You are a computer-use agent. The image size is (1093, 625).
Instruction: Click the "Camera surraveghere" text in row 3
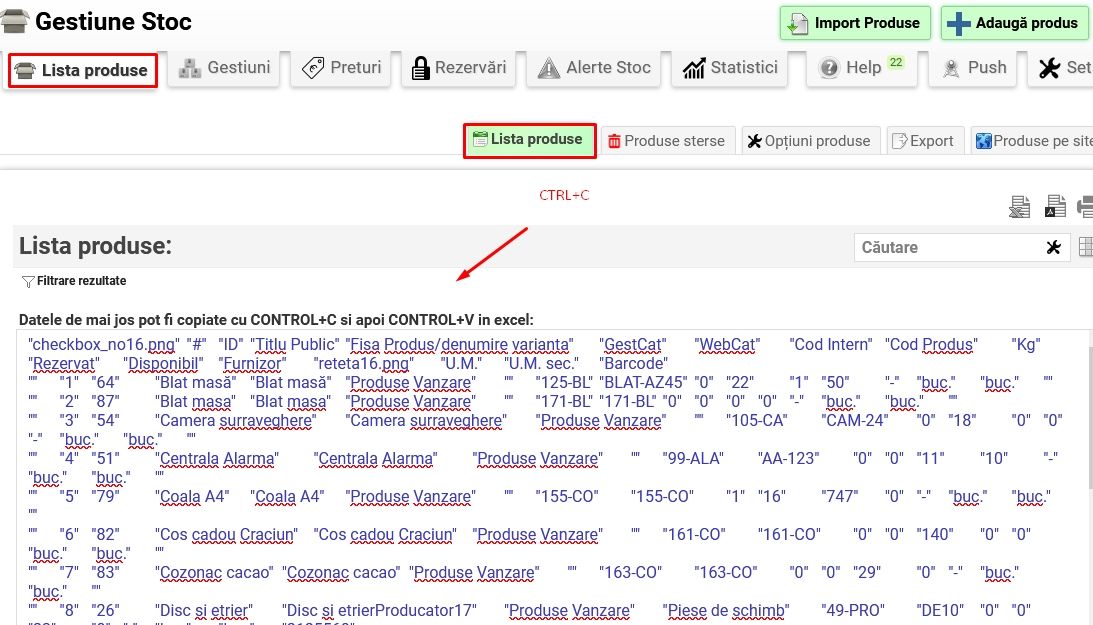coord(236,421)
